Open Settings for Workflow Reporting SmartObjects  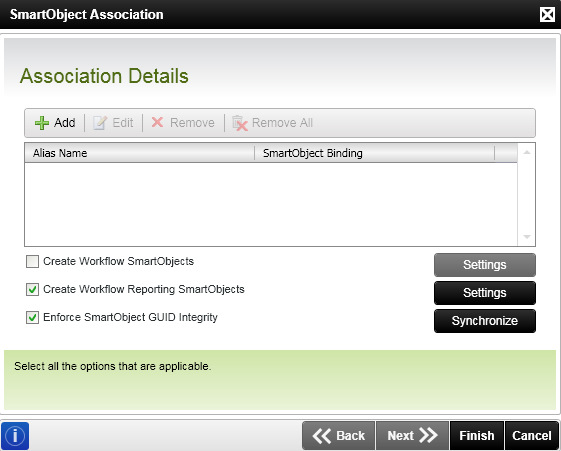pyautogui.click(x=485, y=293)
